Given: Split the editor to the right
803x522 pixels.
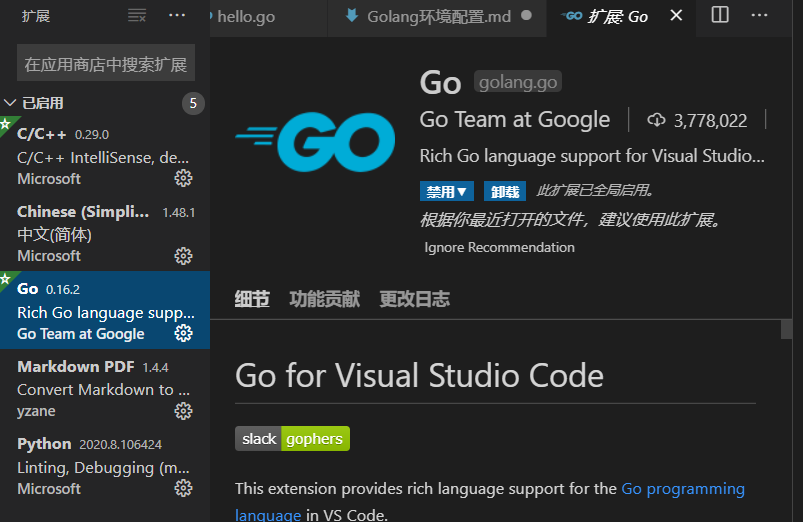Looking at the screenshot, I should click(720, 15).
